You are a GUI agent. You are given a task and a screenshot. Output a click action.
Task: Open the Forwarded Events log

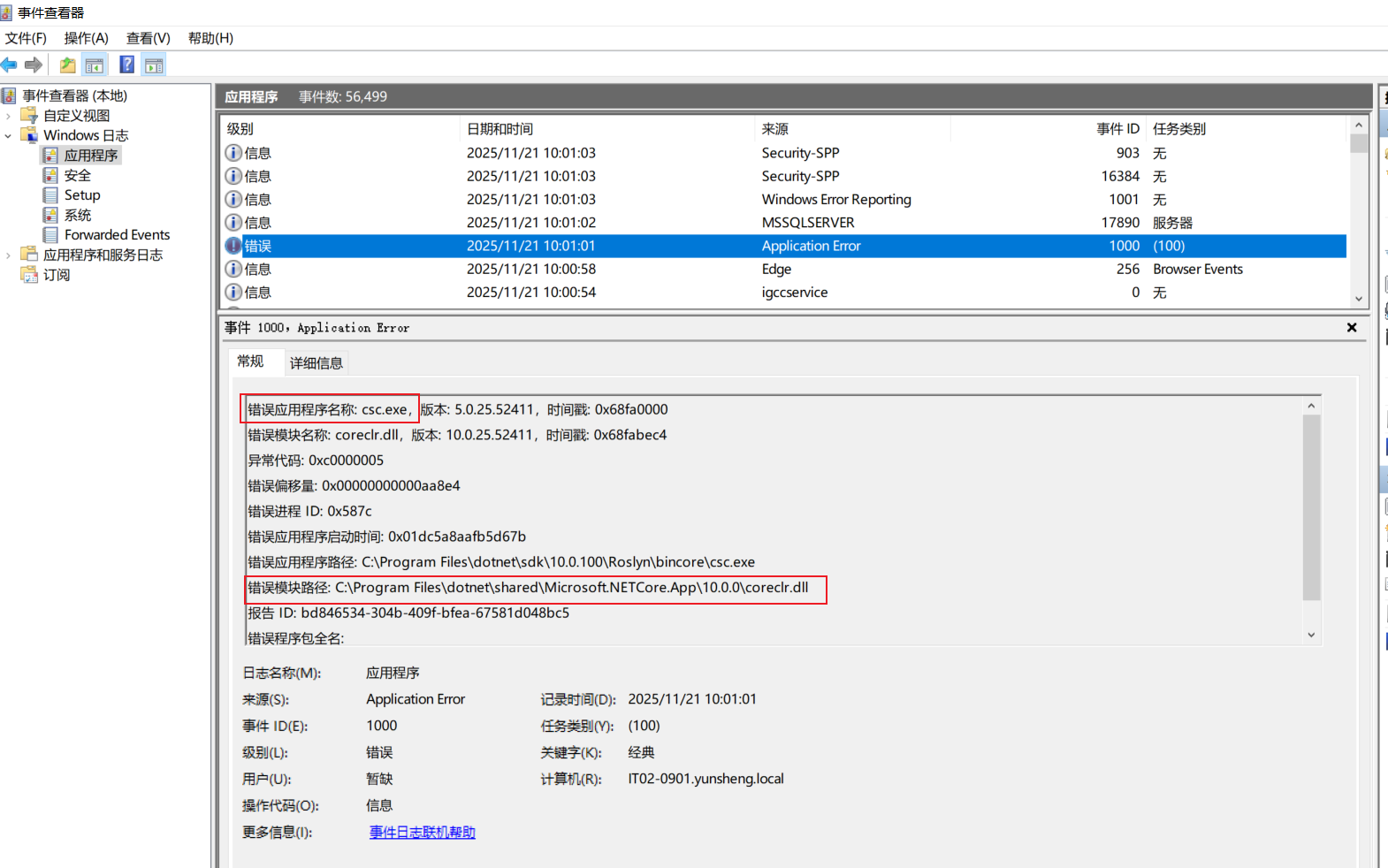tap(117, 235)
